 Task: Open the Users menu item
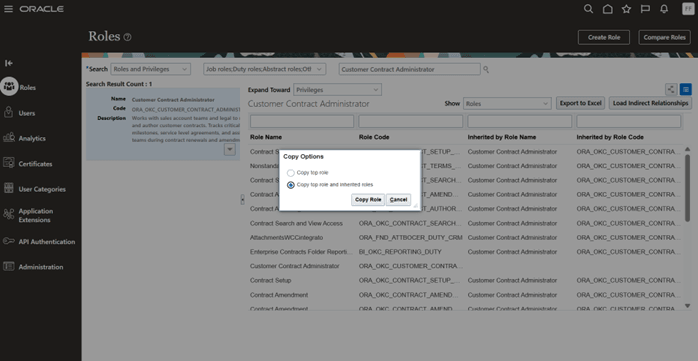point(27,113)
